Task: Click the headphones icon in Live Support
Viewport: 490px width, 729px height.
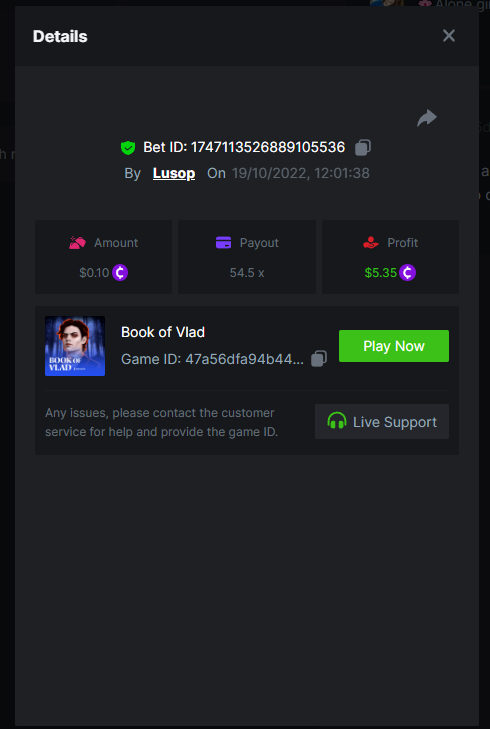Action: click(337, 421)
